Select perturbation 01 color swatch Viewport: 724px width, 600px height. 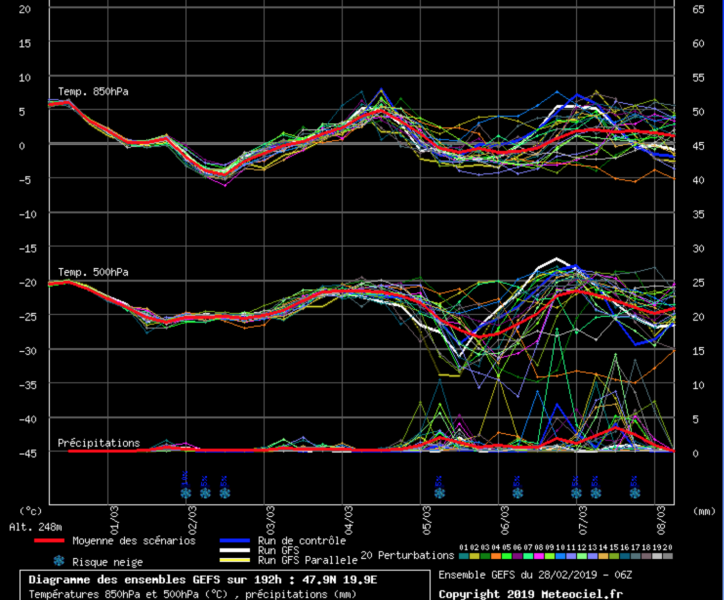click(x=464, y=556)
